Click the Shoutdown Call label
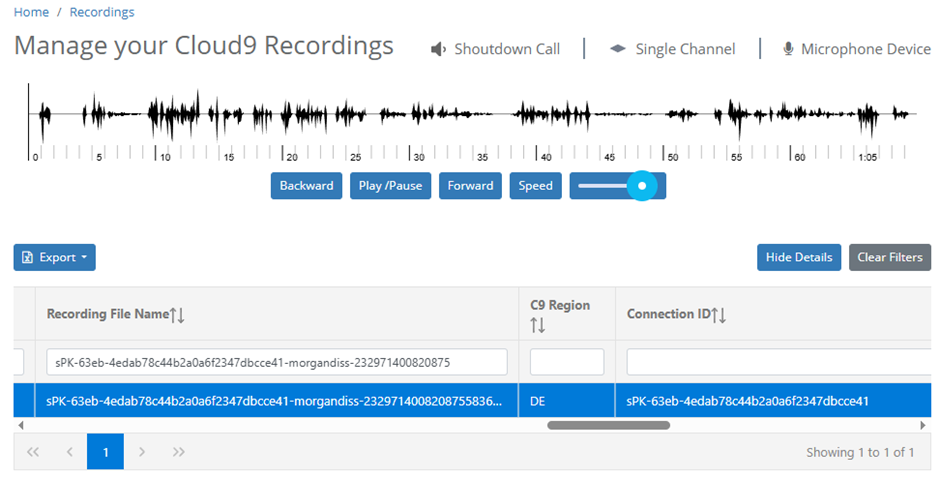This screenshot has width=940, height=479. coord(507,49)
